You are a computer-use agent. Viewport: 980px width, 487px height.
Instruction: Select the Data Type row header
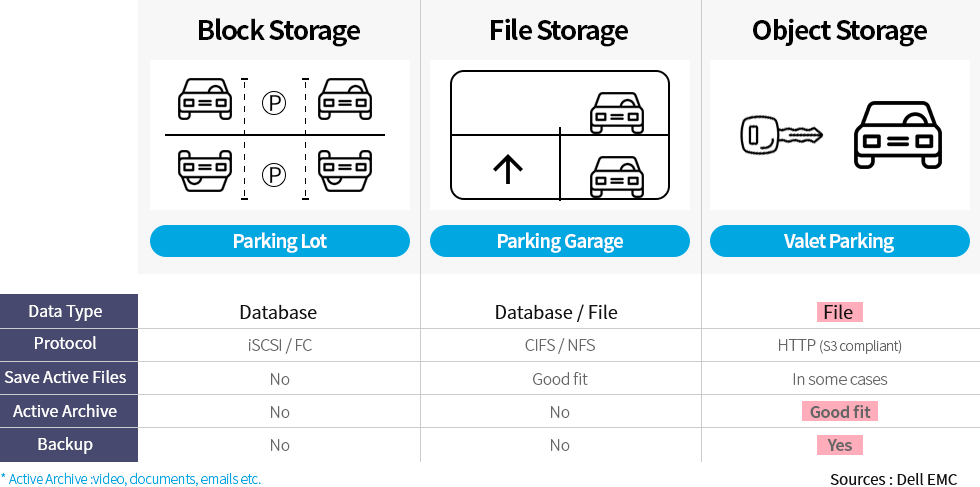click(x=68, y=311)
